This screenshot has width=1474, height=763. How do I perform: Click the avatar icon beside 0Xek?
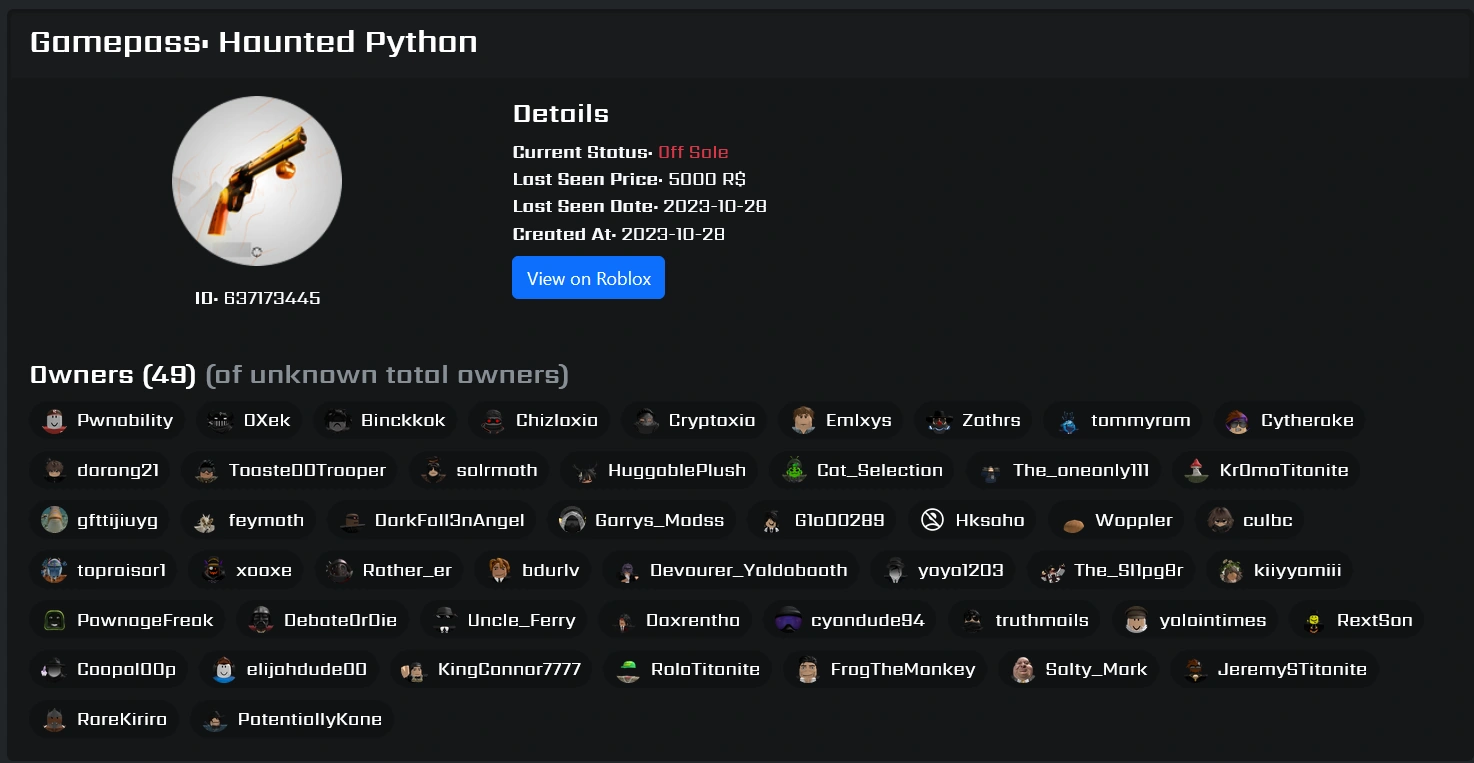(220, 421)
